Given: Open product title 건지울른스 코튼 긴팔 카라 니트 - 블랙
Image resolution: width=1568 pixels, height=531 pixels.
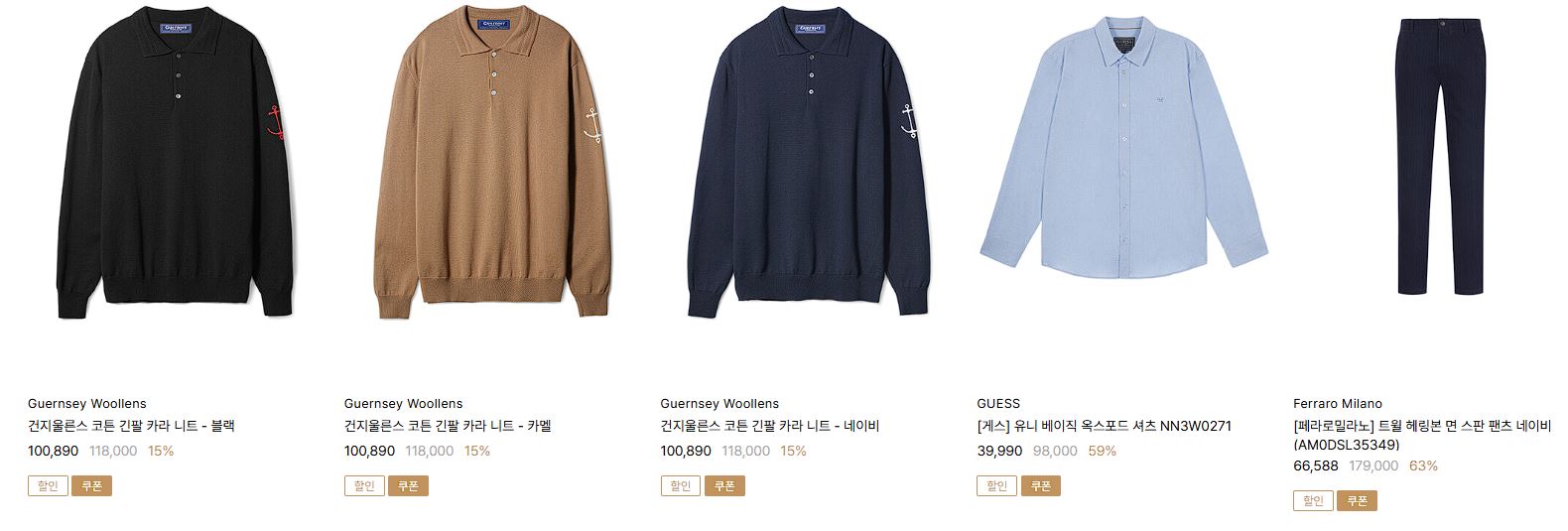Looking at the screenshot, I should [x=131, y=426].
